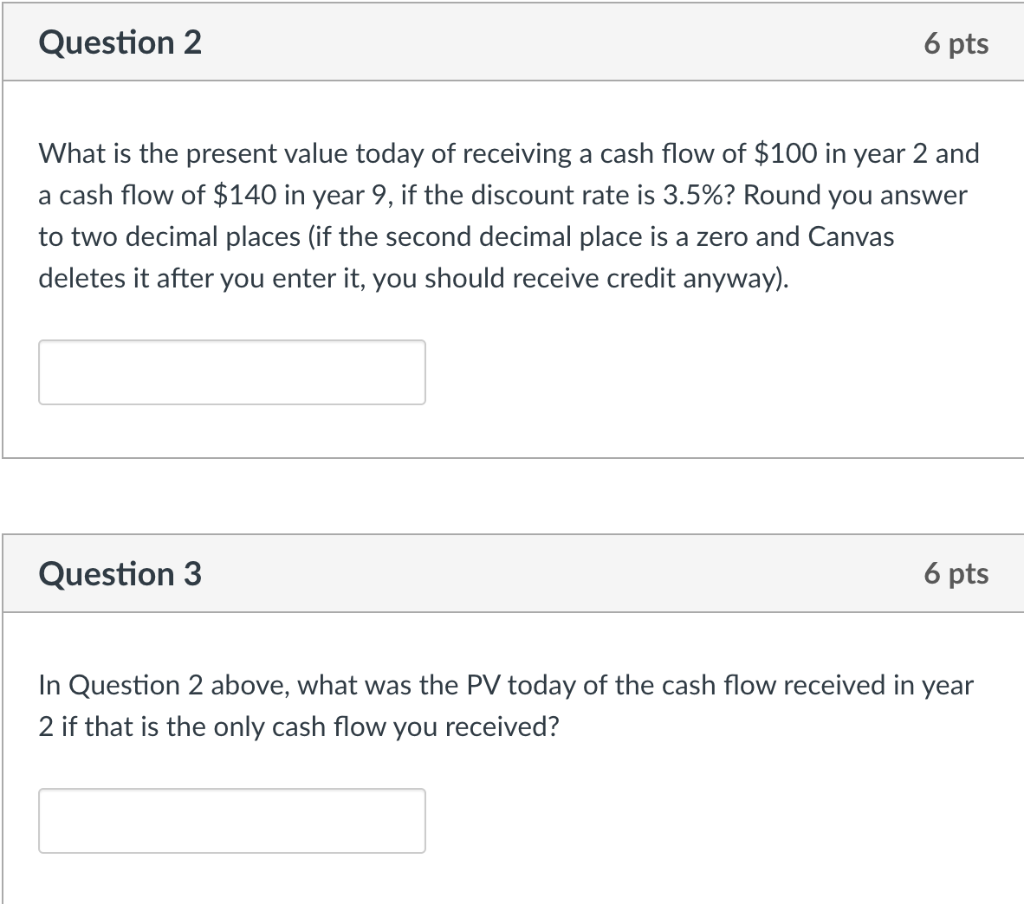Click the 6 pts label for Question 3
Image resolution: width=1024 pixels, height=904 pixels.
pyautogui.click(x=957, y=573)
